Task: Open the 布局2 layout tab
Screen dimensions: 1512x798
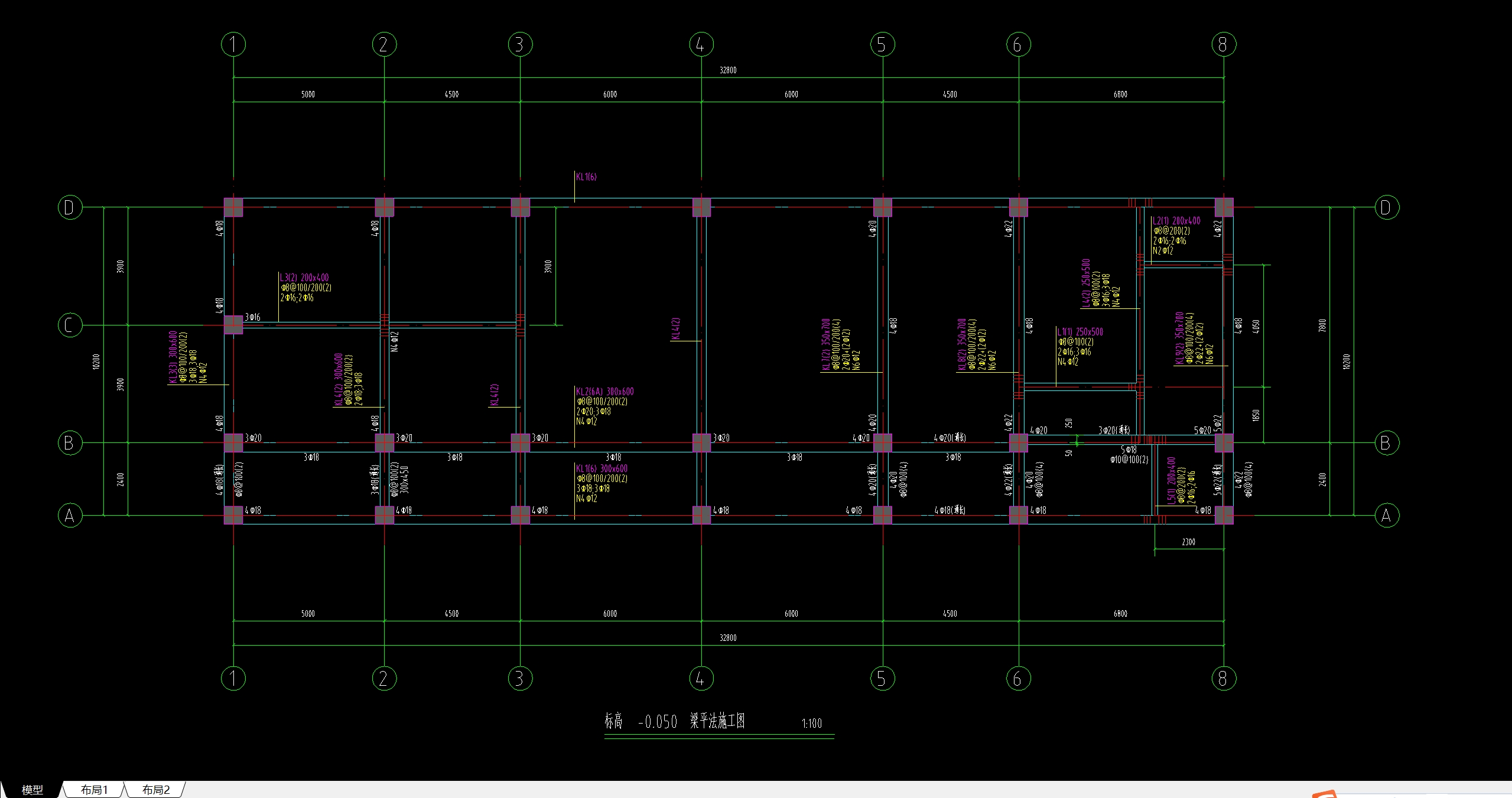Action: click(x=155, y=790)
